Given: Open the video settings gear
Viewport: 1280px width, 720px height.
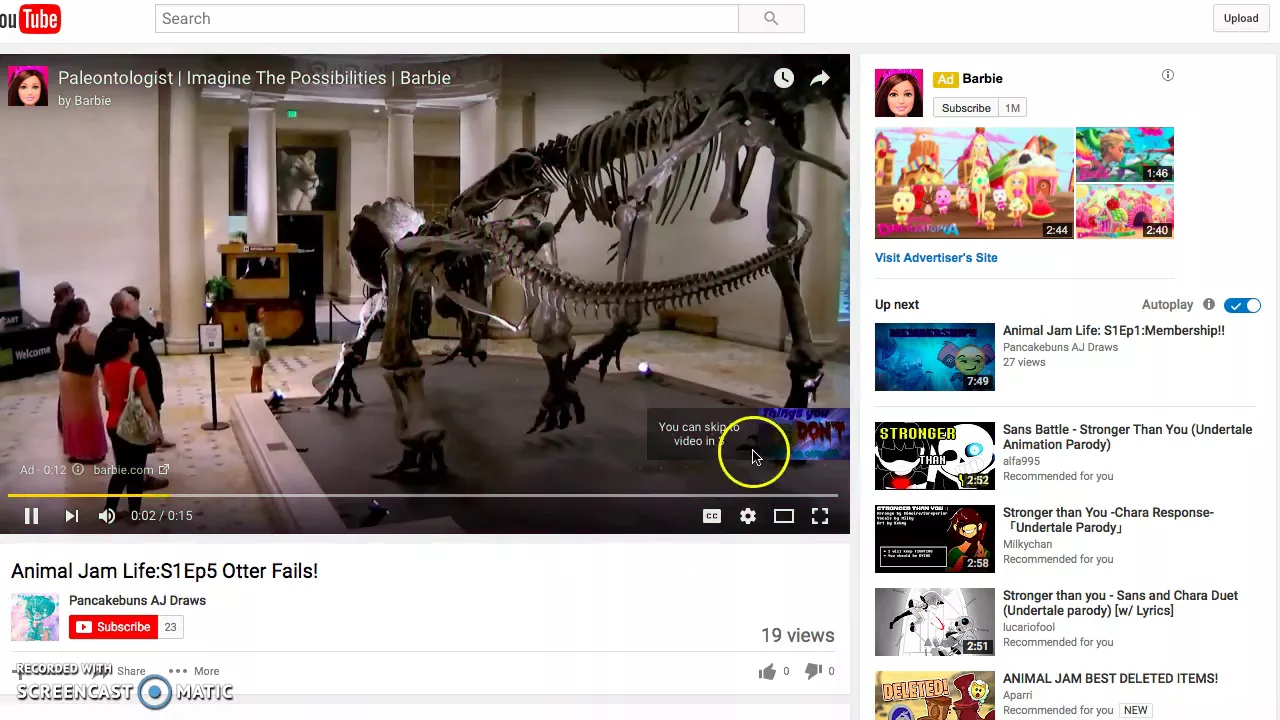Looking at the screenshot, I should coord(748,516).
